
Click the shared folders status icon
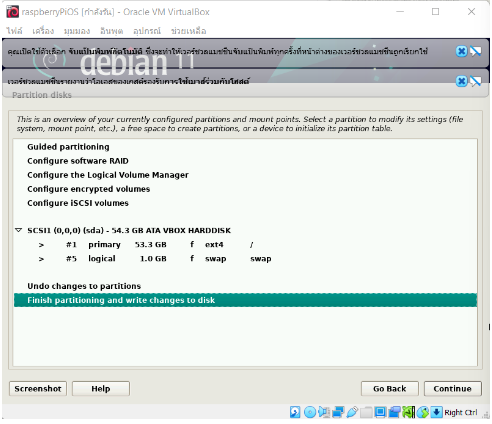pyautogui.click(x=366, y=412)
